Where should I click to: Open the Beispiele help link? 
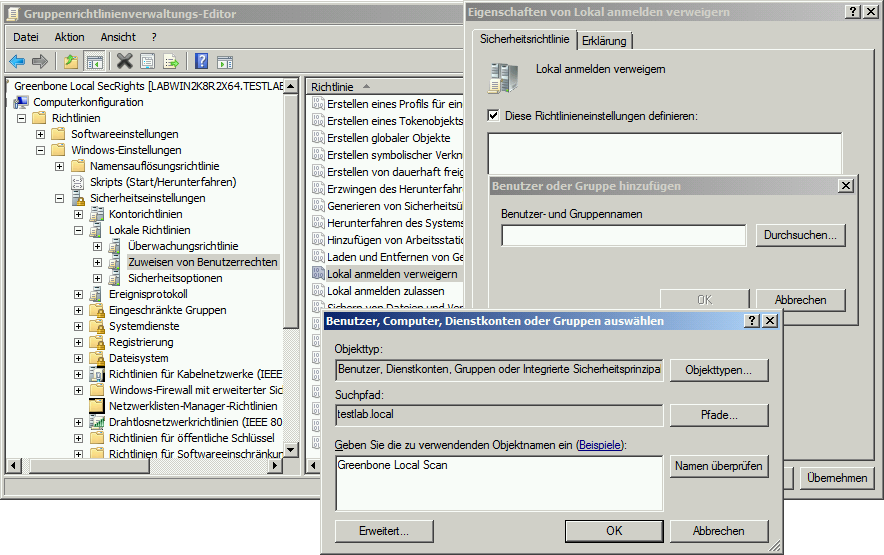pos(599,444)
